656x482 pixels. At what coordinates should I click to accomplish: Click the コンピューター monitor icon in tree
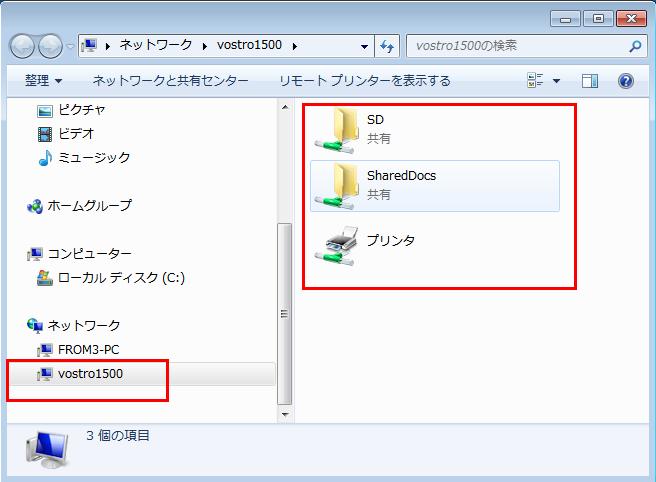pyautogui.click(x=35, y=254)
